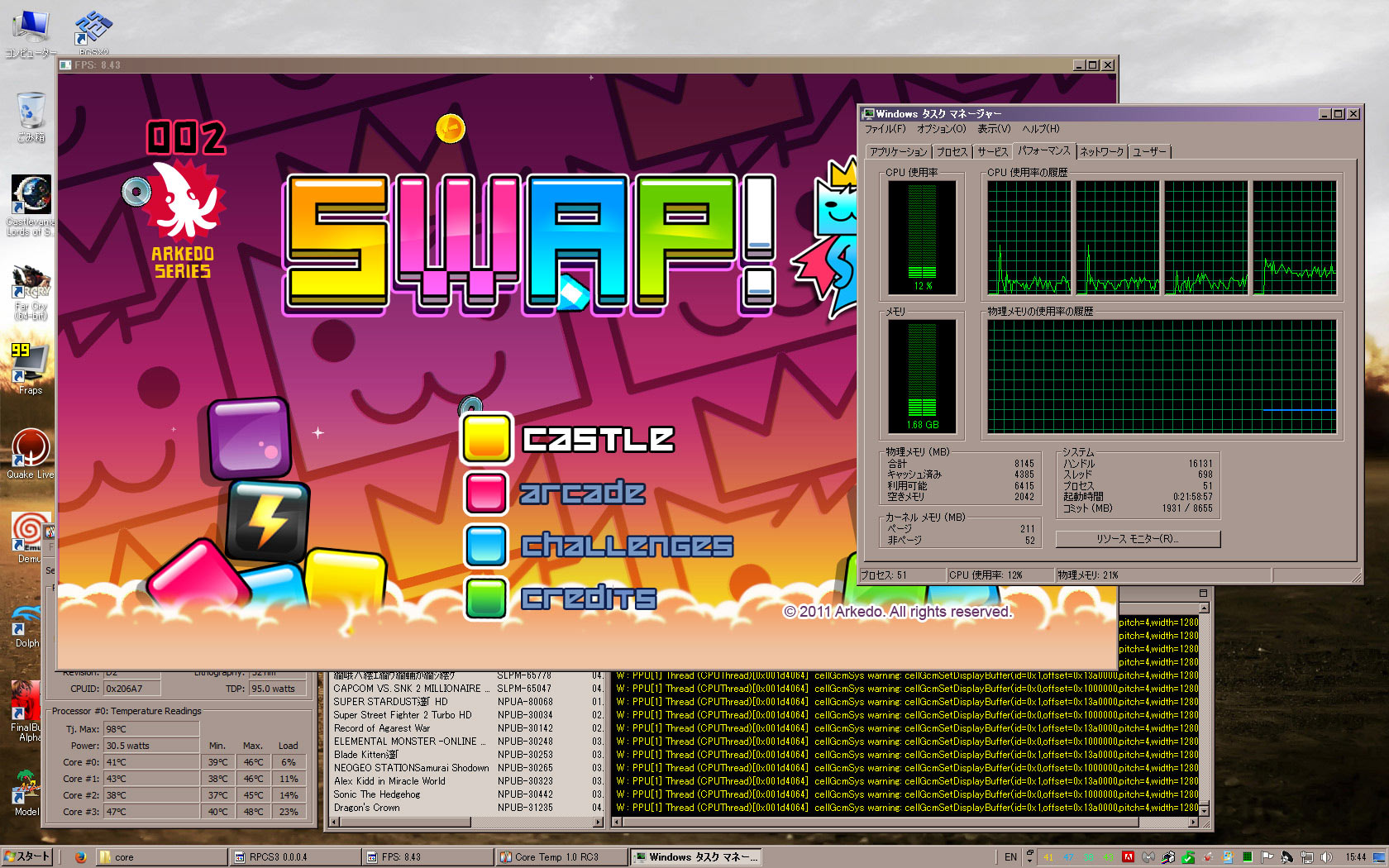Image resolution: width=1389 pixels, height=868 pixels.
Task: Switch to the アプリケーション tab
Action: coord(899,152)
